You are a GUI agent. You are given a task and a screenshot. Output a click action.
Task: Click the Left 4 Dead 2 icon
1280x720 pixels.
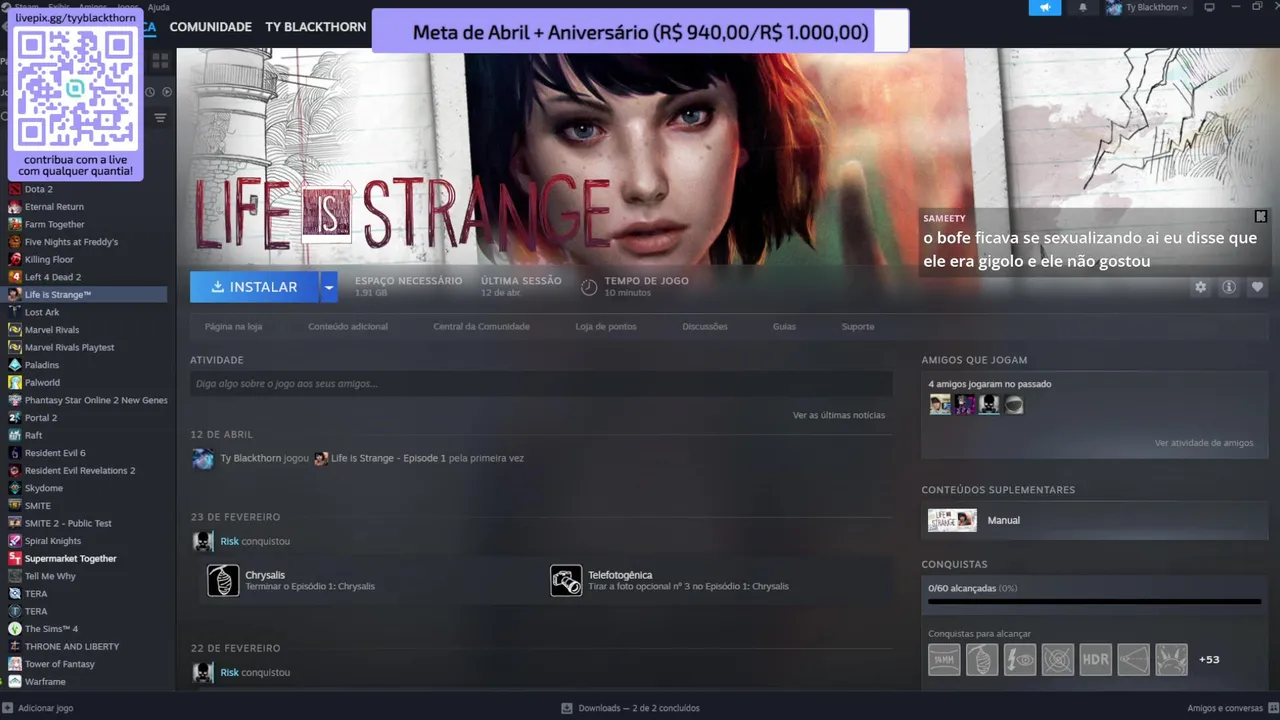(15, 277)
